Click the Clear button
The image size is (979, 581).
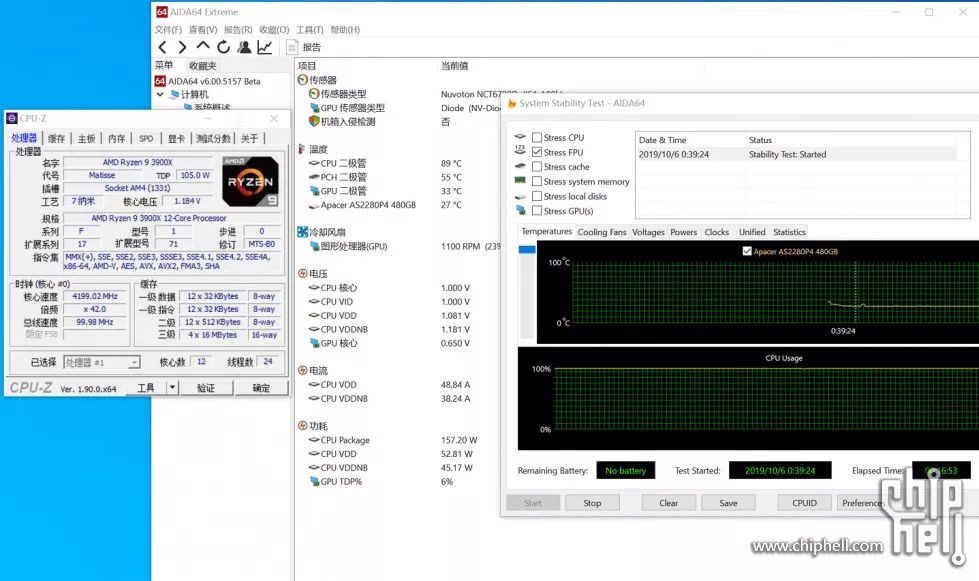668,503
